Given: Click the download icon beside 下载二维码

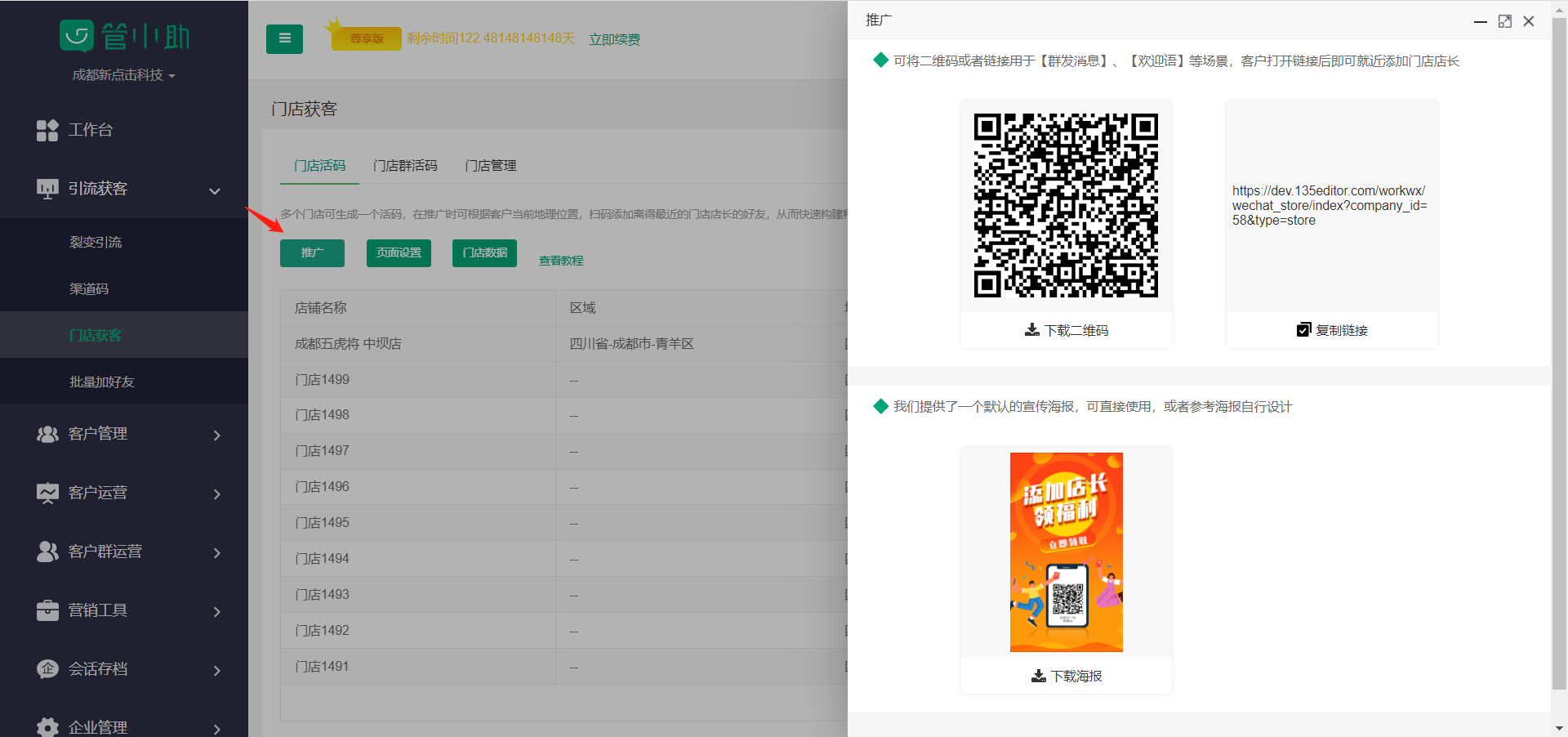Looking at the screenshot, I should 1031,330.
